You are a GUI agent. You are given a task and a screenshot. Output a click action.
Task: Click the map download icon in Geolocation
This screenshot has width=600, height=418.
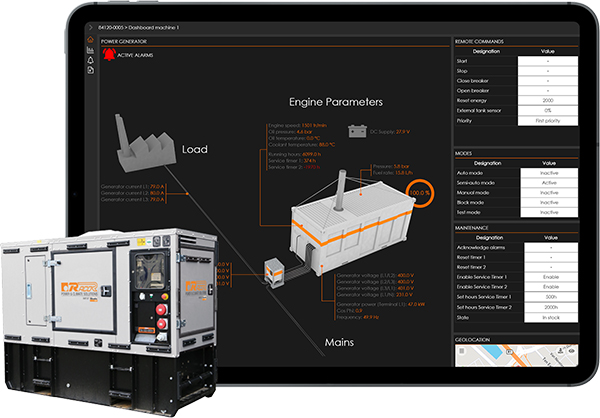click(x=560, y=351)
